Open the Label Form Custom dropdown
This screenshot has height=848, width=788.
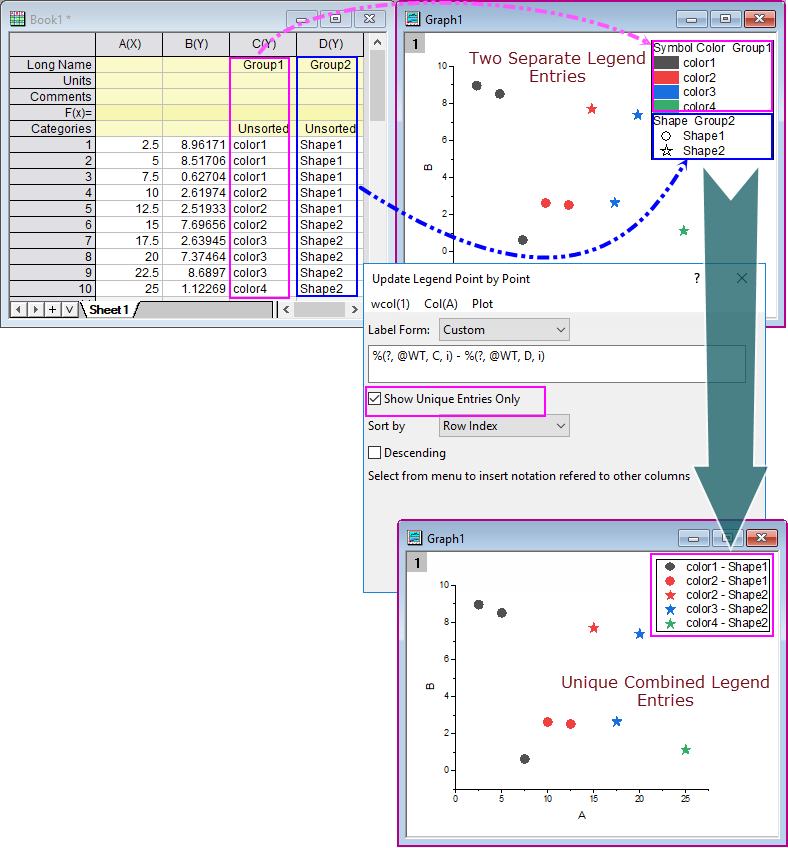tap(505, 329)
